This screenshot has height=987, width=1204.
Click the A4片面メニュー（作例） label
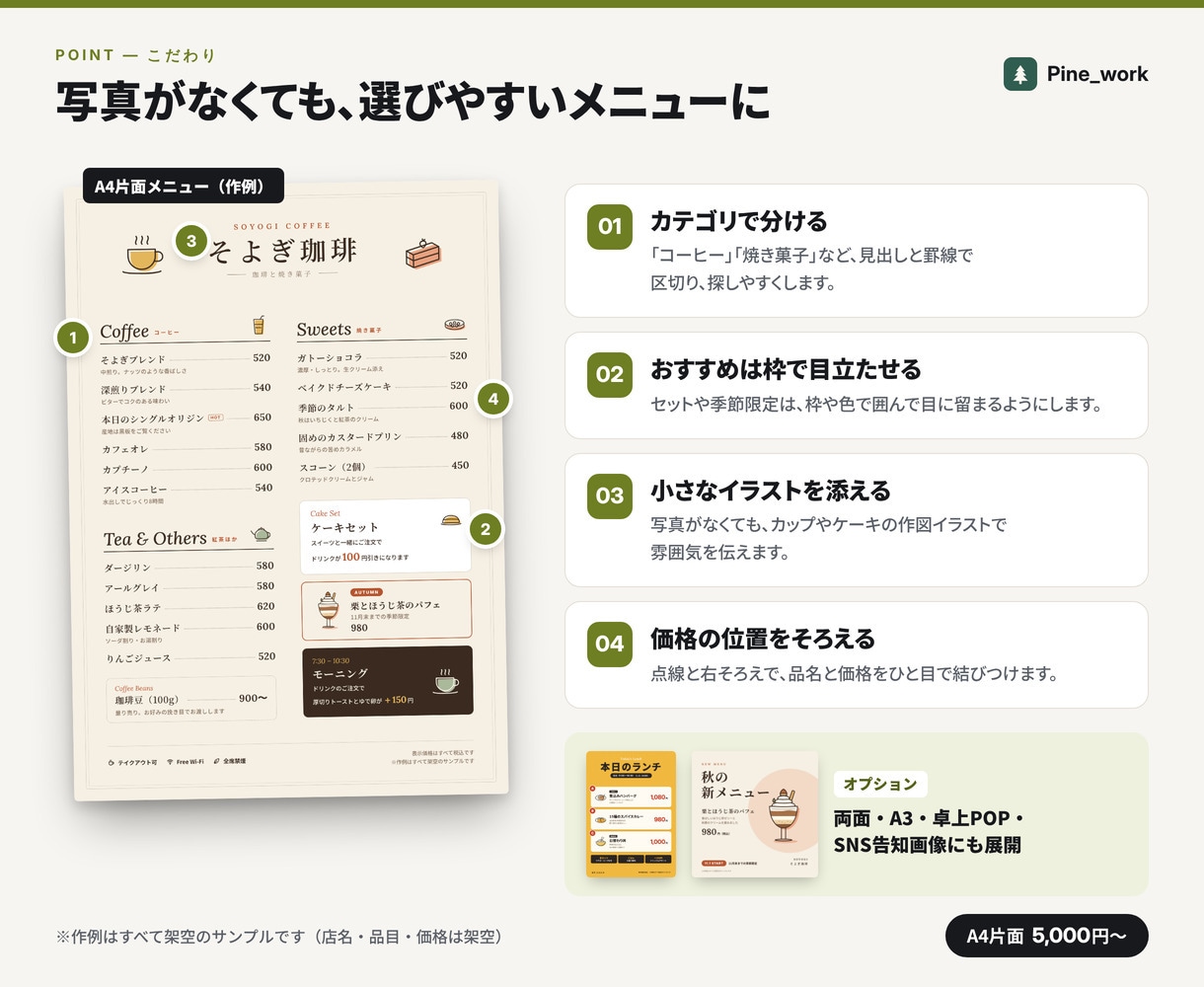pos(184,187)
